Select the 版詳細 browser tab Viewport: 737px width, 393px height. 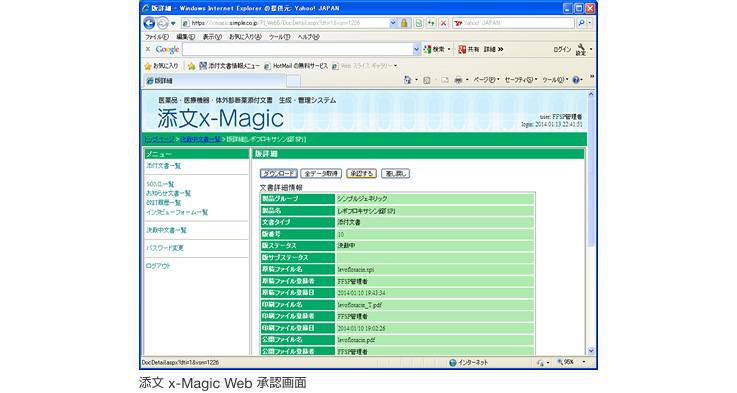(214, 80)
